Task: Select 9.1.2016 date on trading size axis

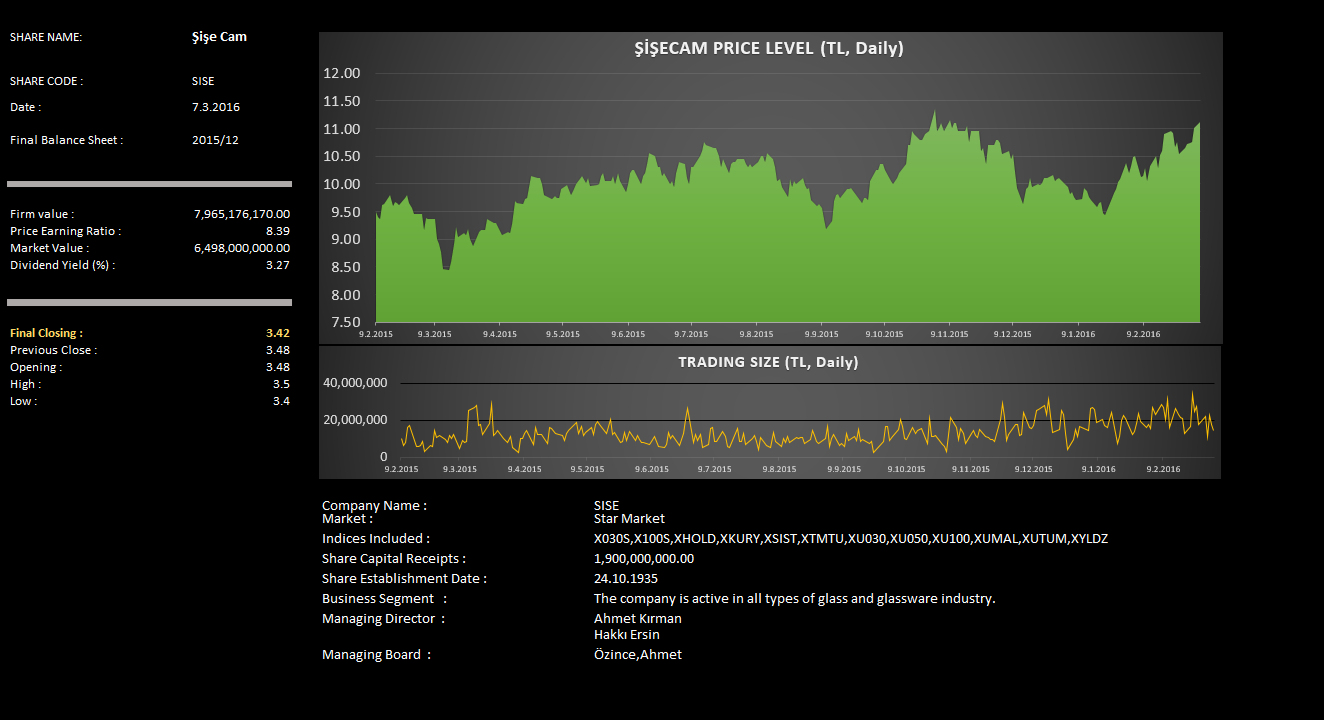Action: [x=1098, y=469]
